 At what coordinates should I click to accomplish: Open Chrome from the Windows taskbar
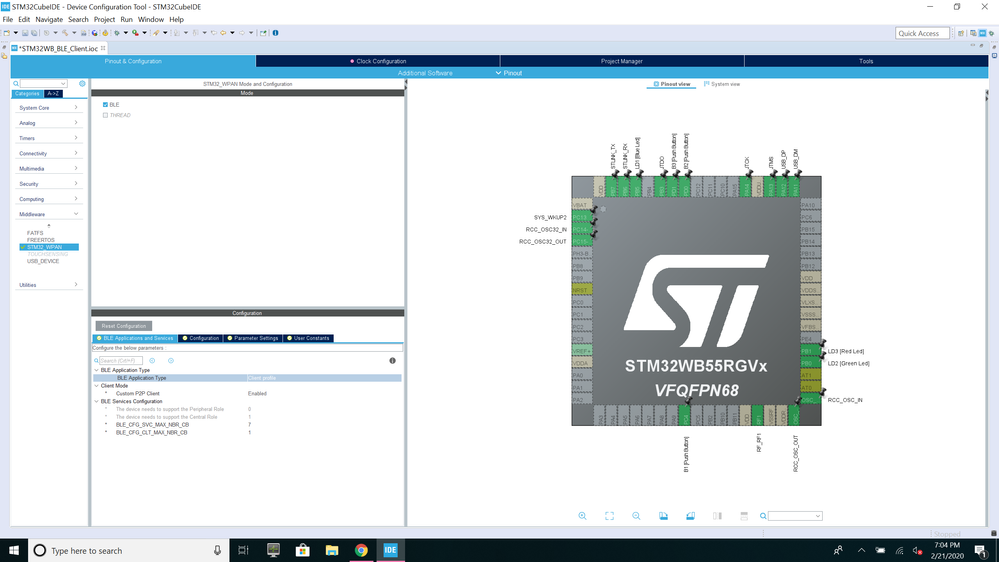pos(361,551)
